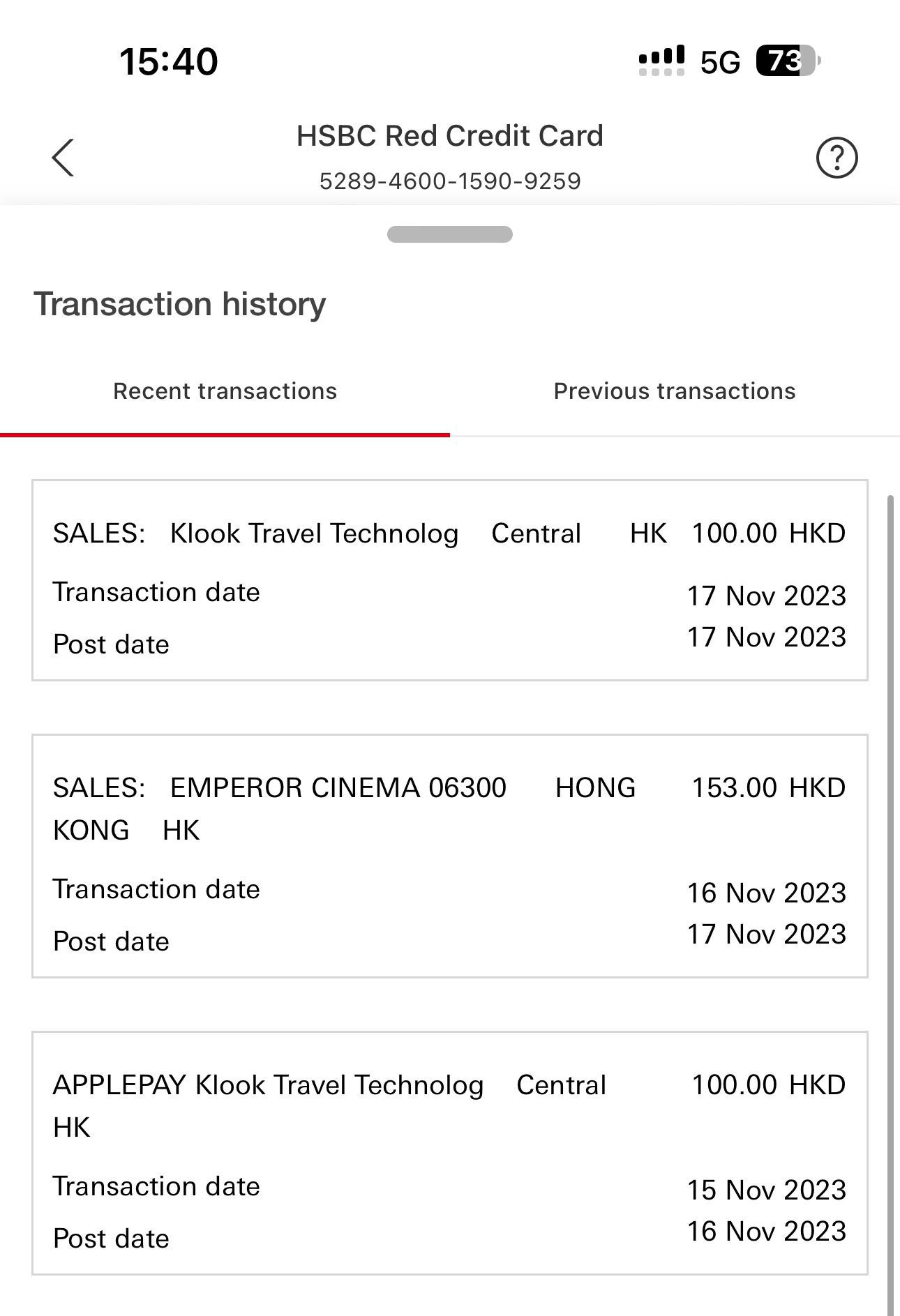The width and height of the screenshot is (900, 1316).
Task: Open the APPLEPAY Klook Travel transaction
Action: click(x=450, y=1153)
